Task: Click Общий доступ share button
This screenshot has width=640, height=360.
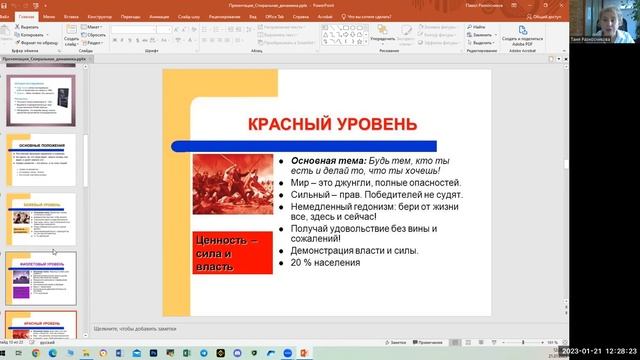Action: coord(544,17)
